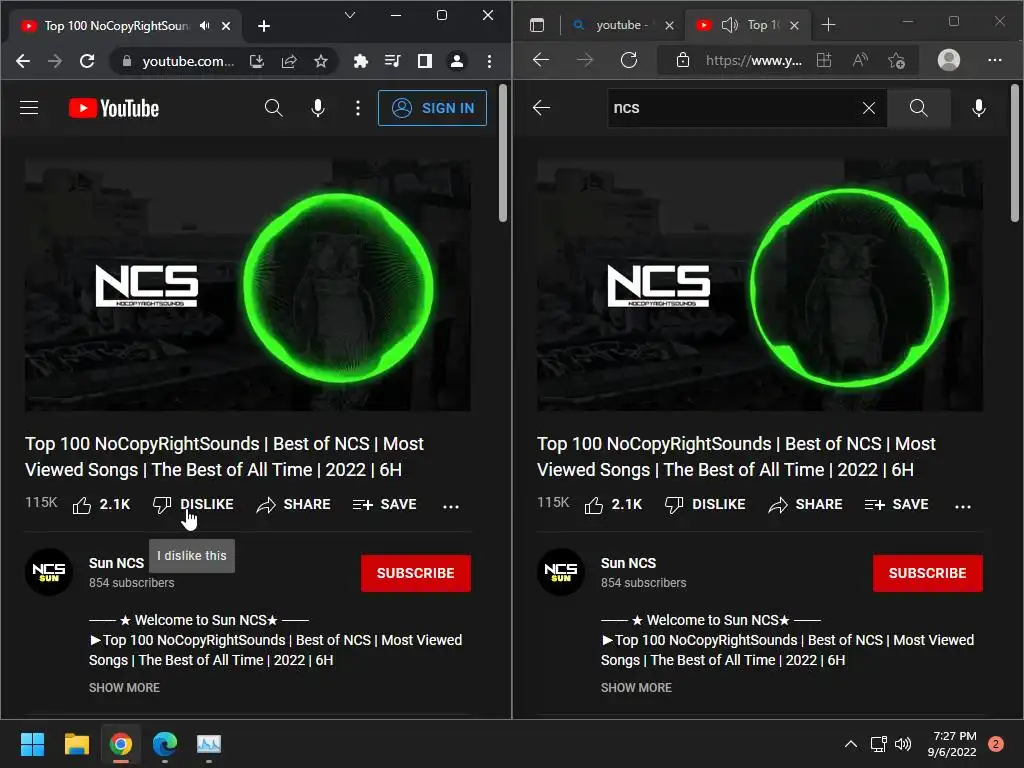Toggle Chrome side panel
The image size is (1024, 768).
tap(424, 61)
